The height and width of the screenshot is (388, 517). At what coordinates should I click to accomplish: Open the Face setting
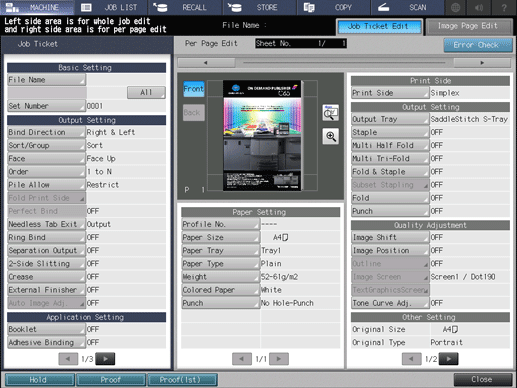[46, 159]
